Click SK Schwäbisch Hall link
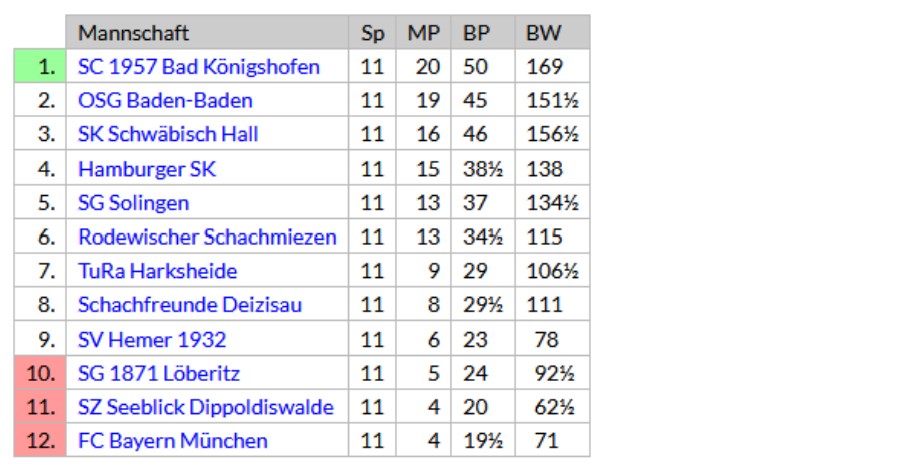 [x=168, y=134]
